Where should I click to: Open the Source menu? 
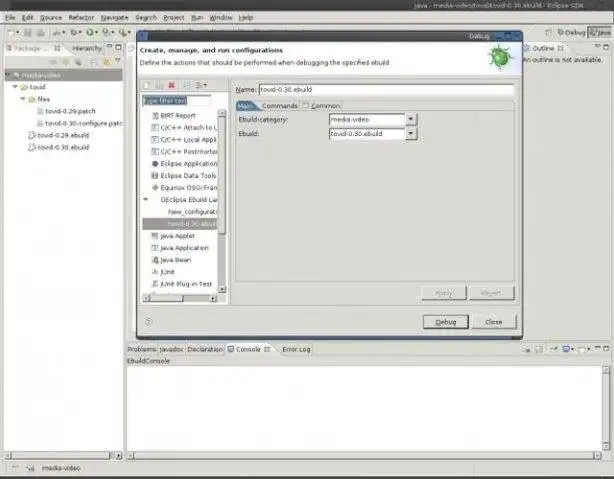[x=51, y=18]
